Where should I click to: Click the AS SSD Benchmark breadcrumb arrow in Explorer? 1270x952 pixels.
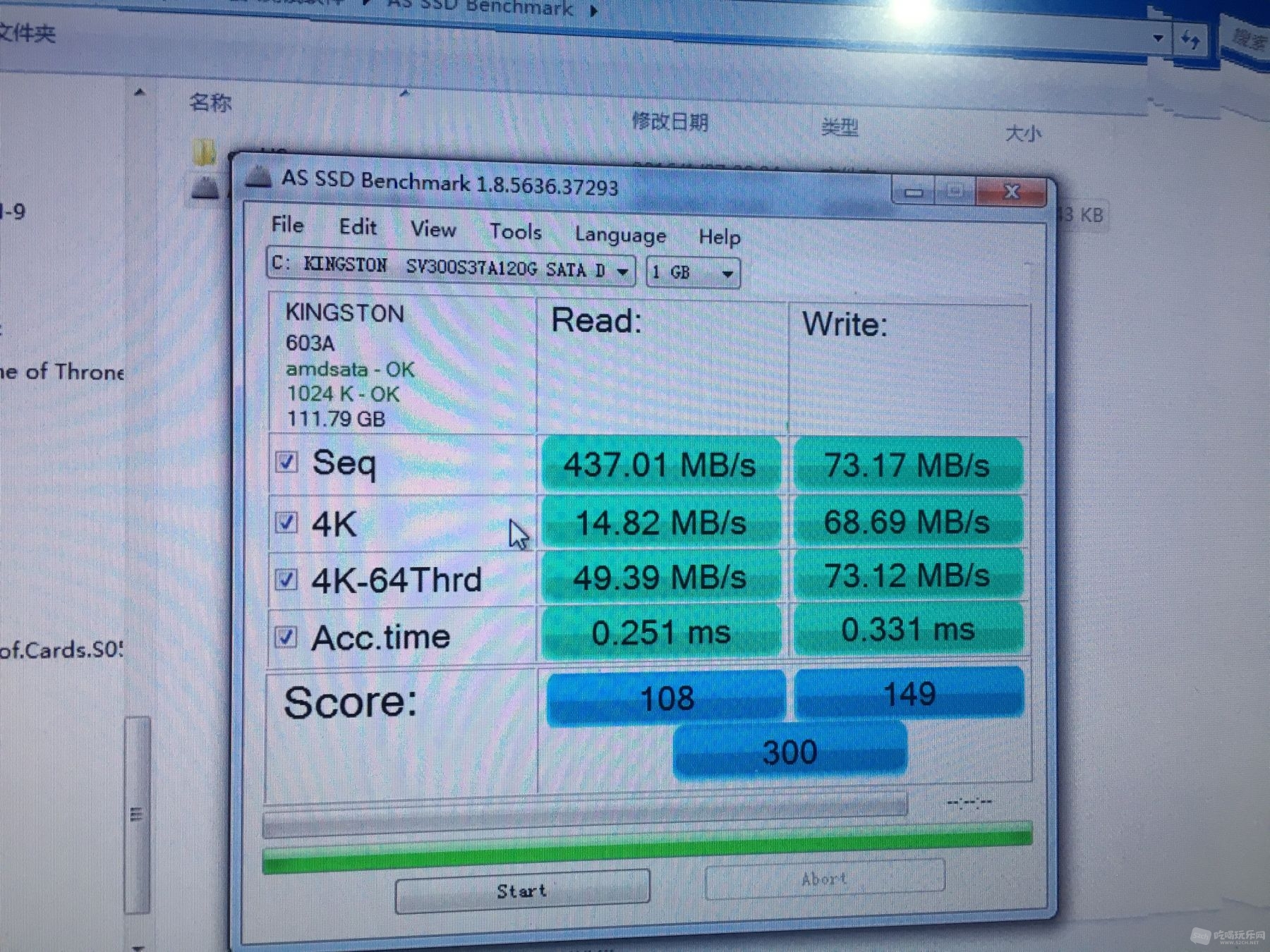point(594,10)
